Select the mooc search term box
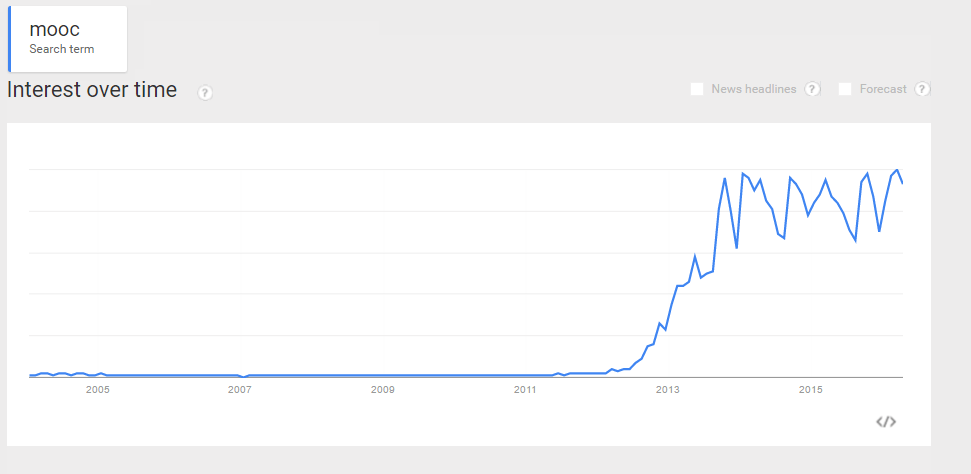 click(x=68, y=39)
